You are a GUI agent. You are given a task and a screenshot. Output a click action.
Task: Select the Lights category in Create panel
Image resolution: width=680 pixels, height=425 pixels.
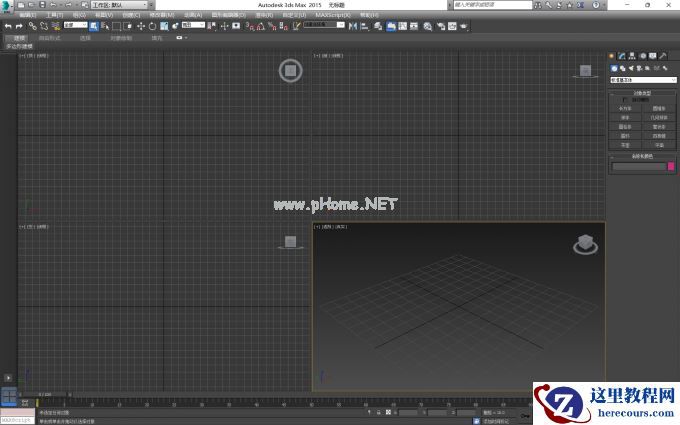[631, 68]
